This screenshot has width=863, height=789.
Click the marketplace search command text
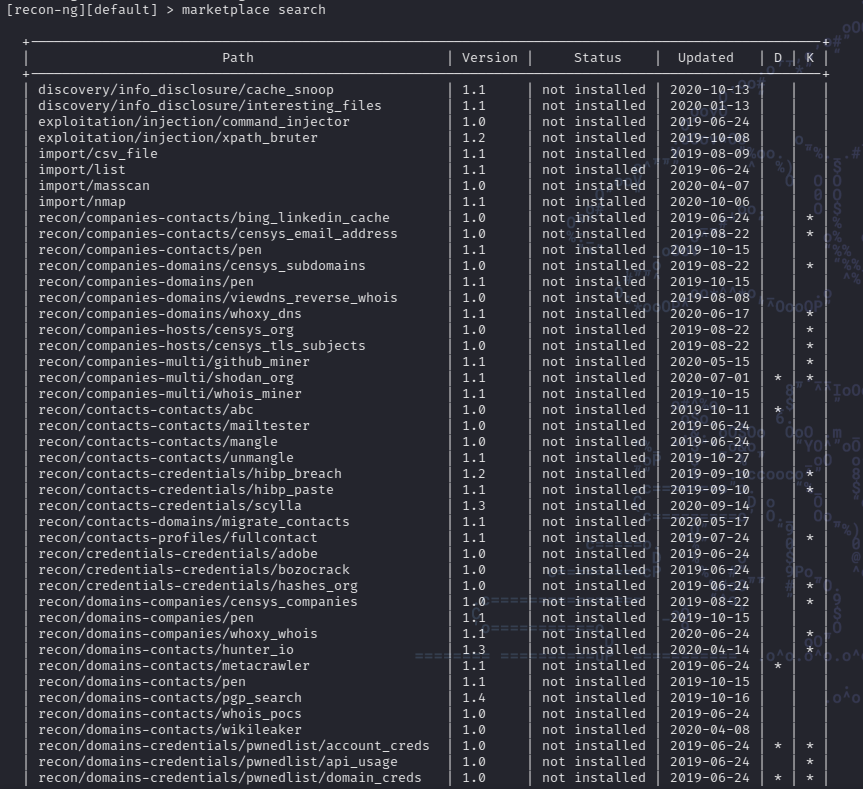click(253, 9)
